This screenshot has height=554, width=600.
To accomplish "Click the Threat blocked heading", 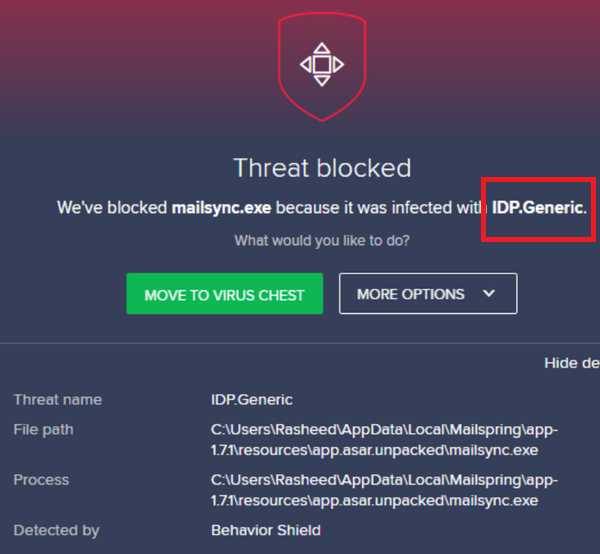I will (321, 168).
